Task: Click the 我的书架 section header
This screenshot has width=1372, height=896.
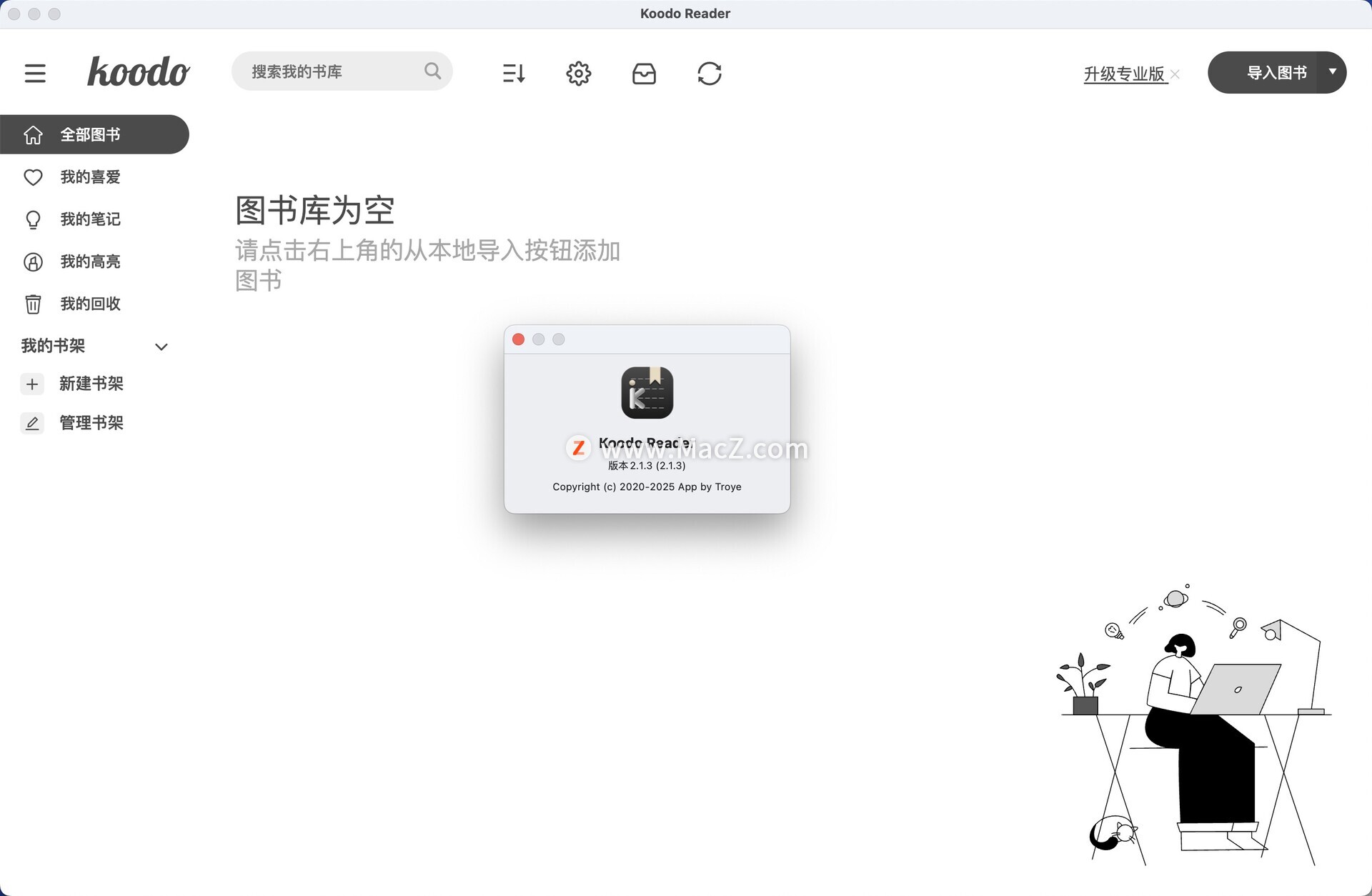Action: (x=53, y=346)
